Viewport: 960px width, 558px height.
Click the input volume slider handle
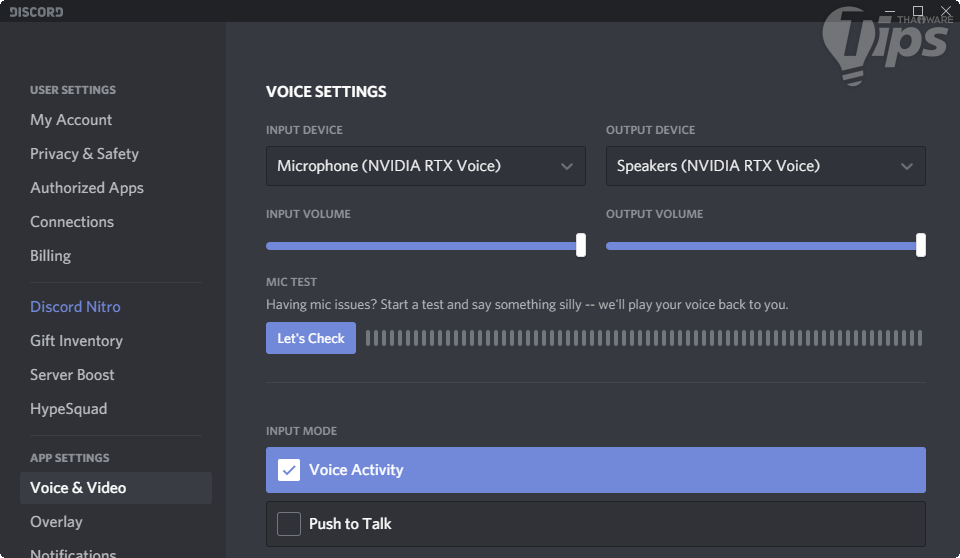(x=581, y=245)
